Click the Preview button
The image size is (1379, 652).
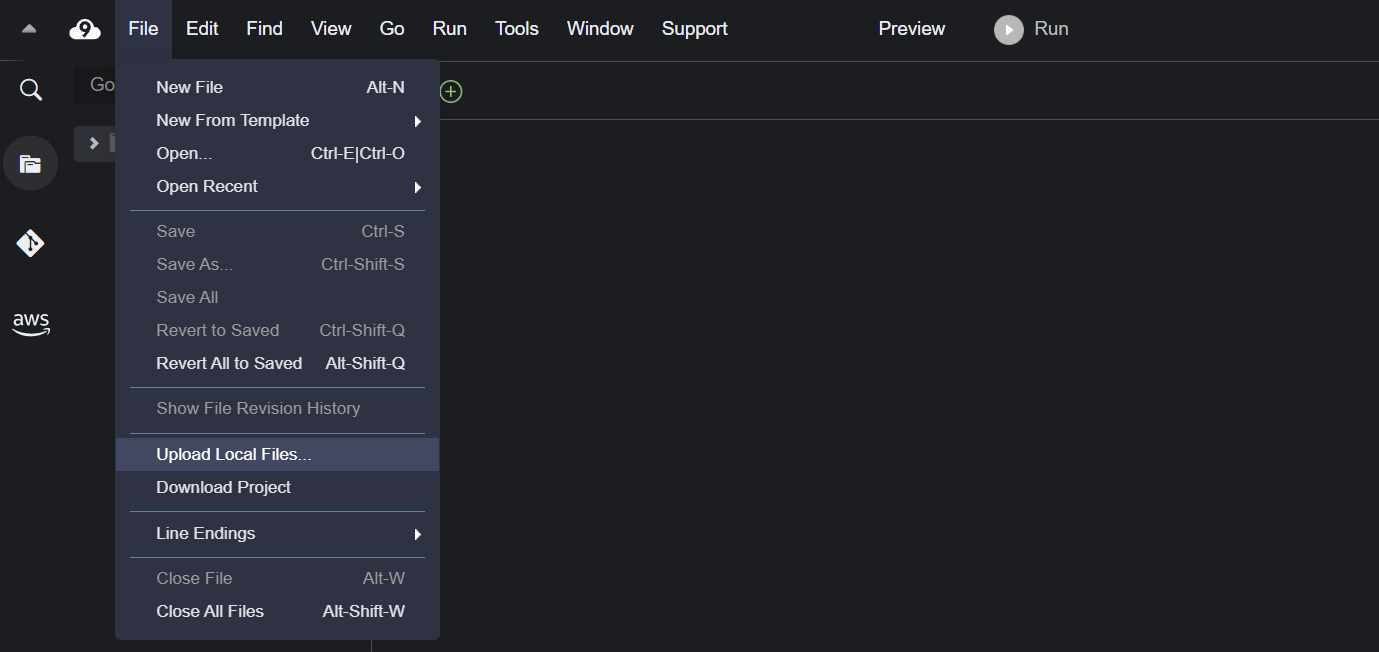(911, 29)
